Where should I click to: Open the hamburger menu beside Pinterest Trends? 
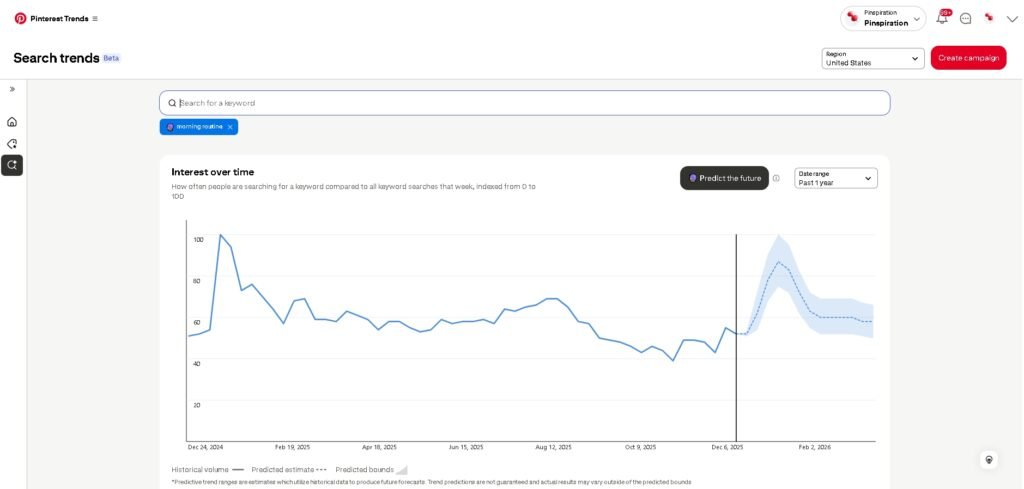click(x=95, y=19)
